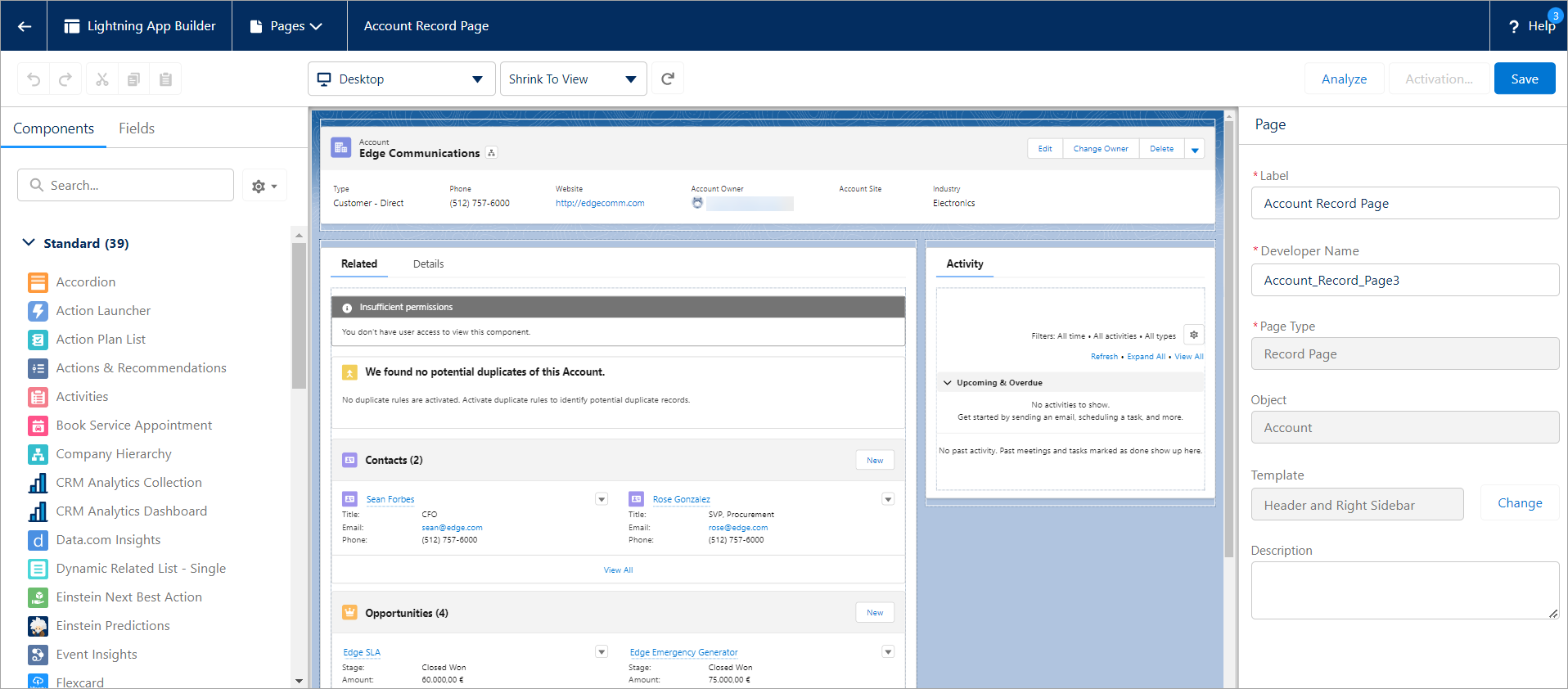Open the Shrink To View dropdown

(574, 79)
